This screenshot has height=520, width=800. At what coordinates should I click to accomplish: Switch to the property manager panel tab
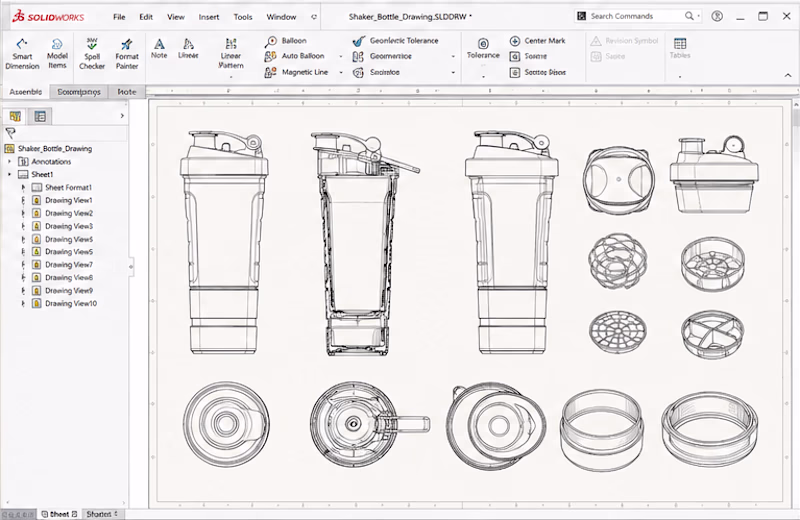pos(40,116)
